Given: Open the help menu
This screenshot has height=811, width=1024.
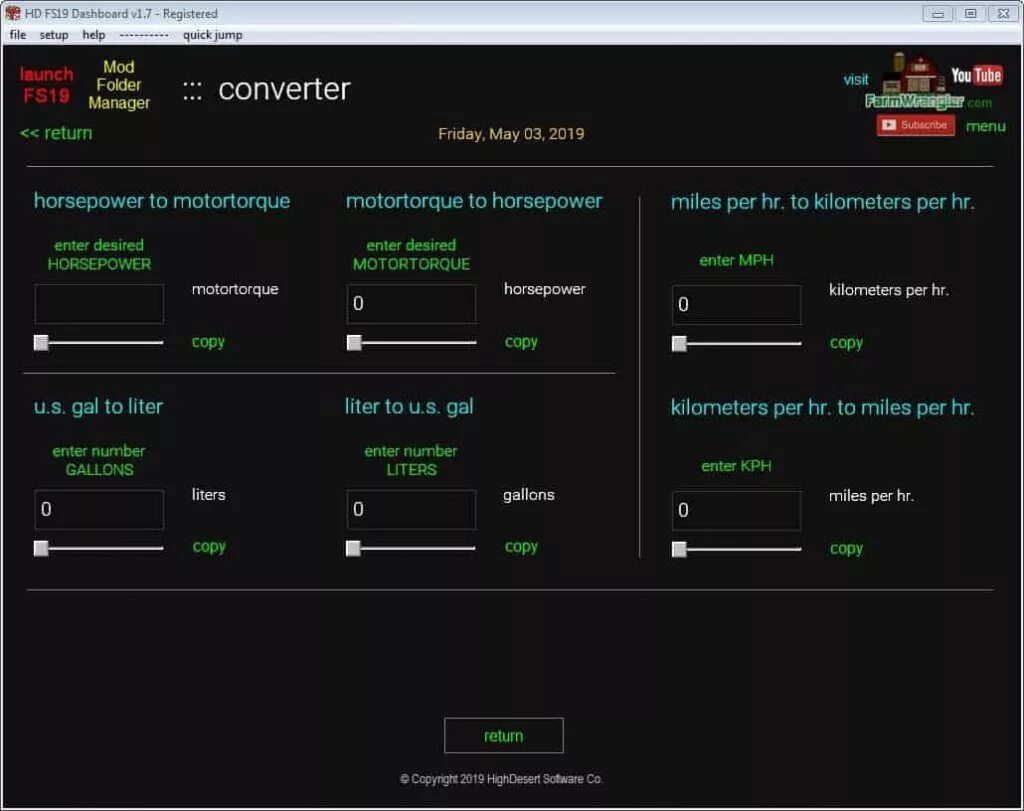Looking at the screenshot, I should pyautogui.click(x=93, y=35).
